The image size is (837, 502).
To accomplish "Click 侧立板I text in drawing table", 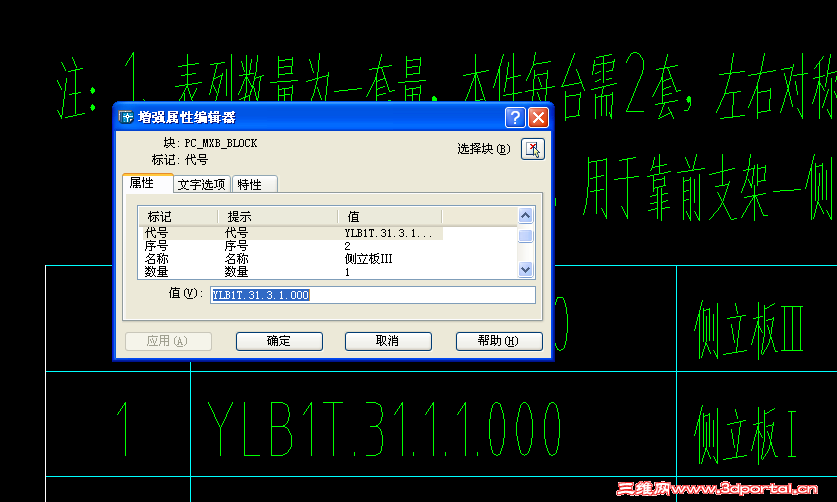I will (745, 434).
